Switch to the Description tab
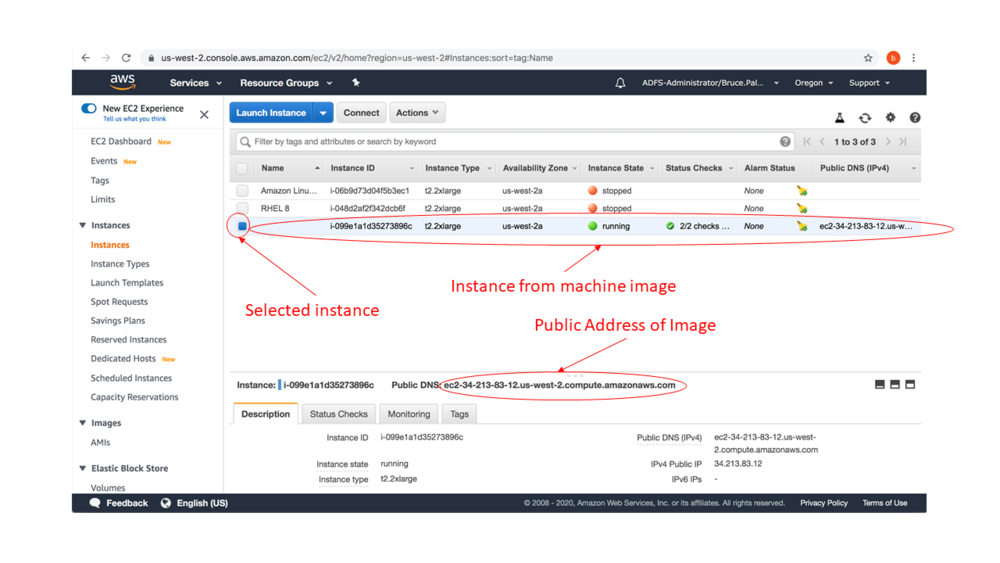Image resolution: width=1000 pixels, height=563 pixels. 265,414
